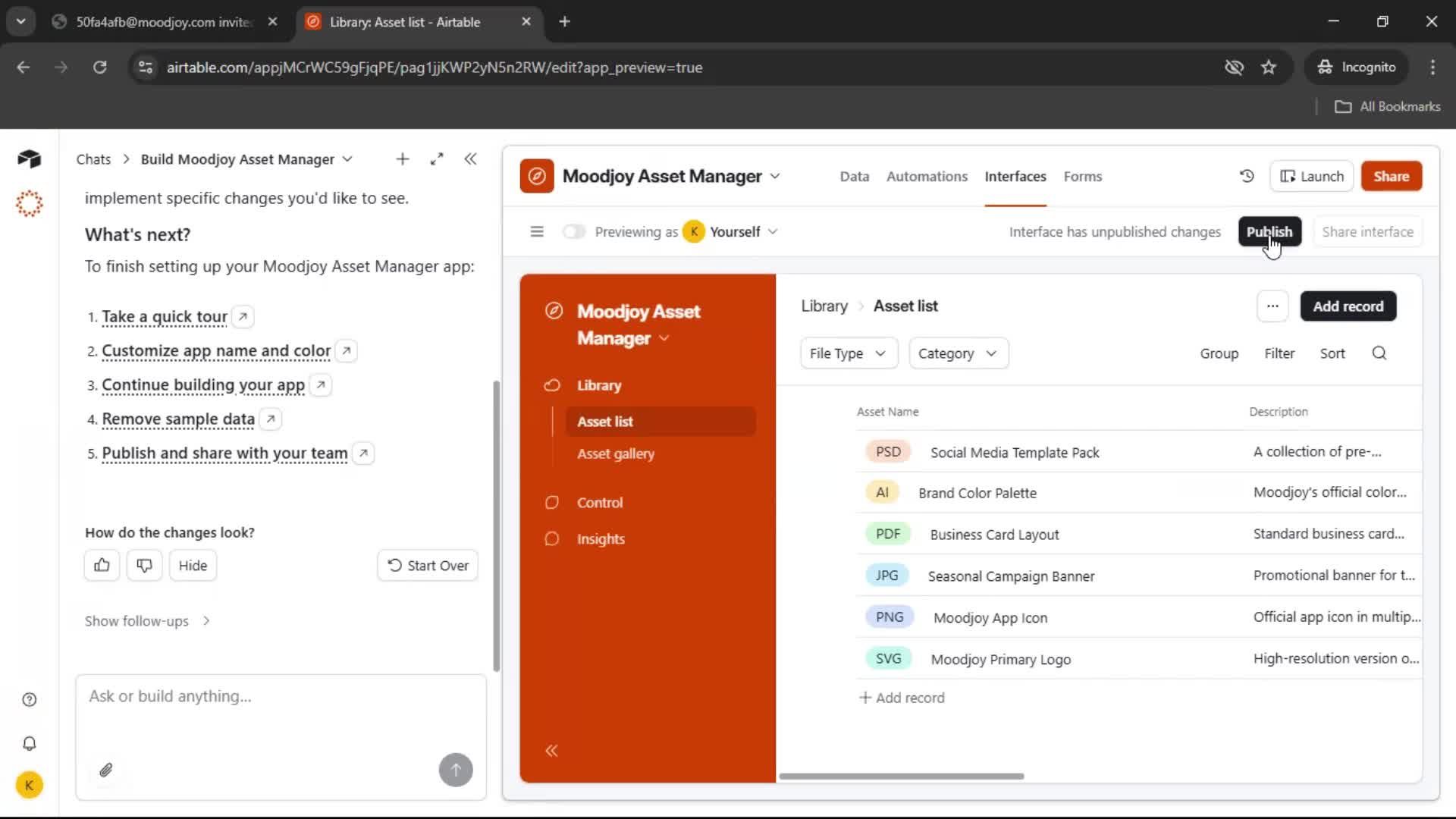This screenshot has height=819, width=1456.
Task: Open link arrow beside Remove sample data
Action: pyautogui.click(x=271, y=419)
